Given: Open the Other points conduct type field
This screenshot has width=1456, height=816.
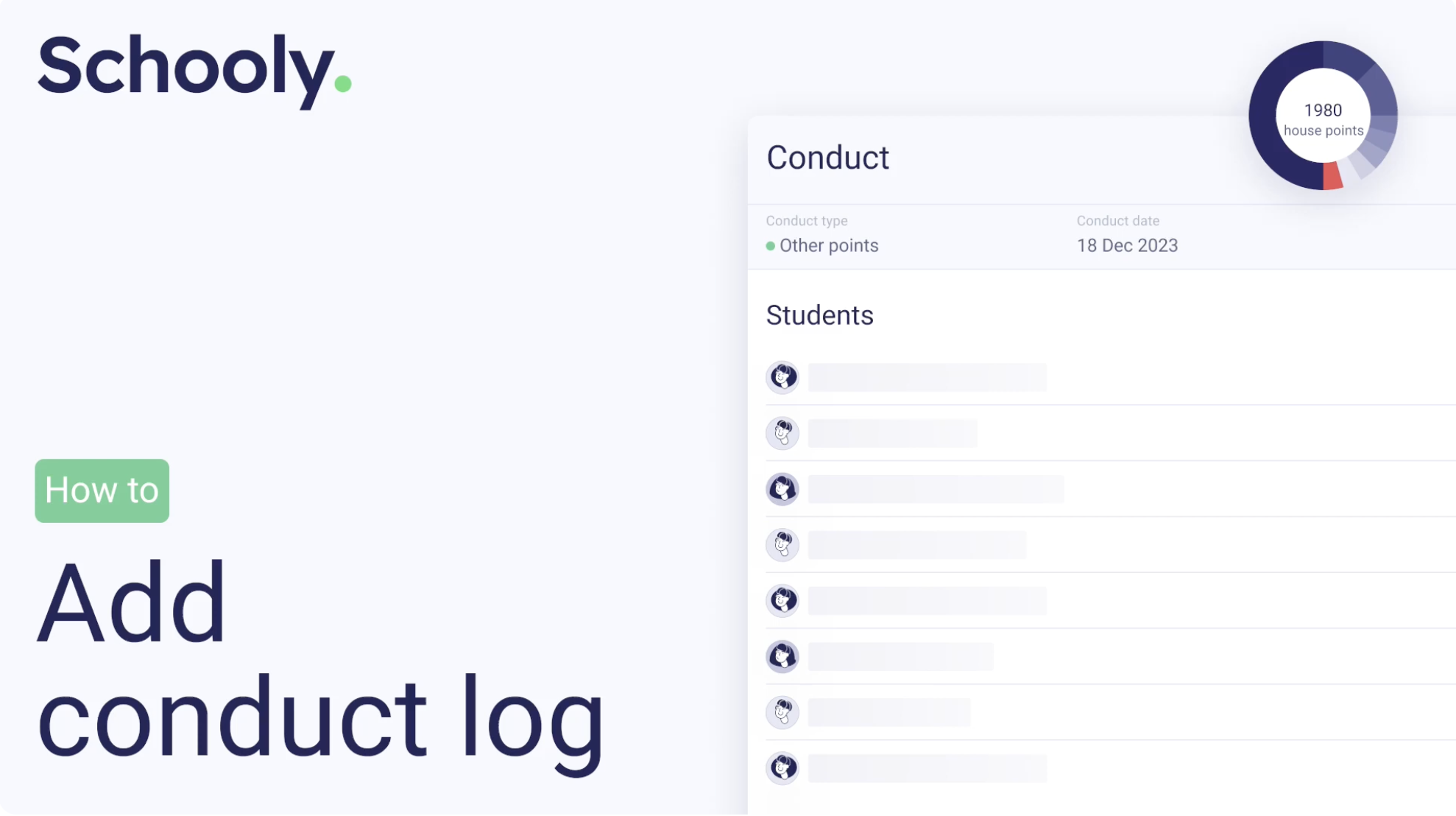Looking at the screenshot, I should [x=829, y=246].
